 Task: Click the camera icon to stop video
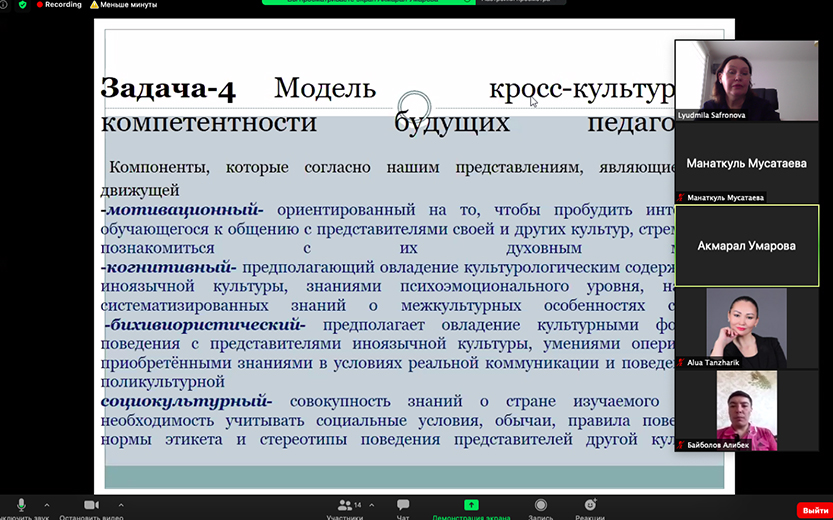point(91,505)
